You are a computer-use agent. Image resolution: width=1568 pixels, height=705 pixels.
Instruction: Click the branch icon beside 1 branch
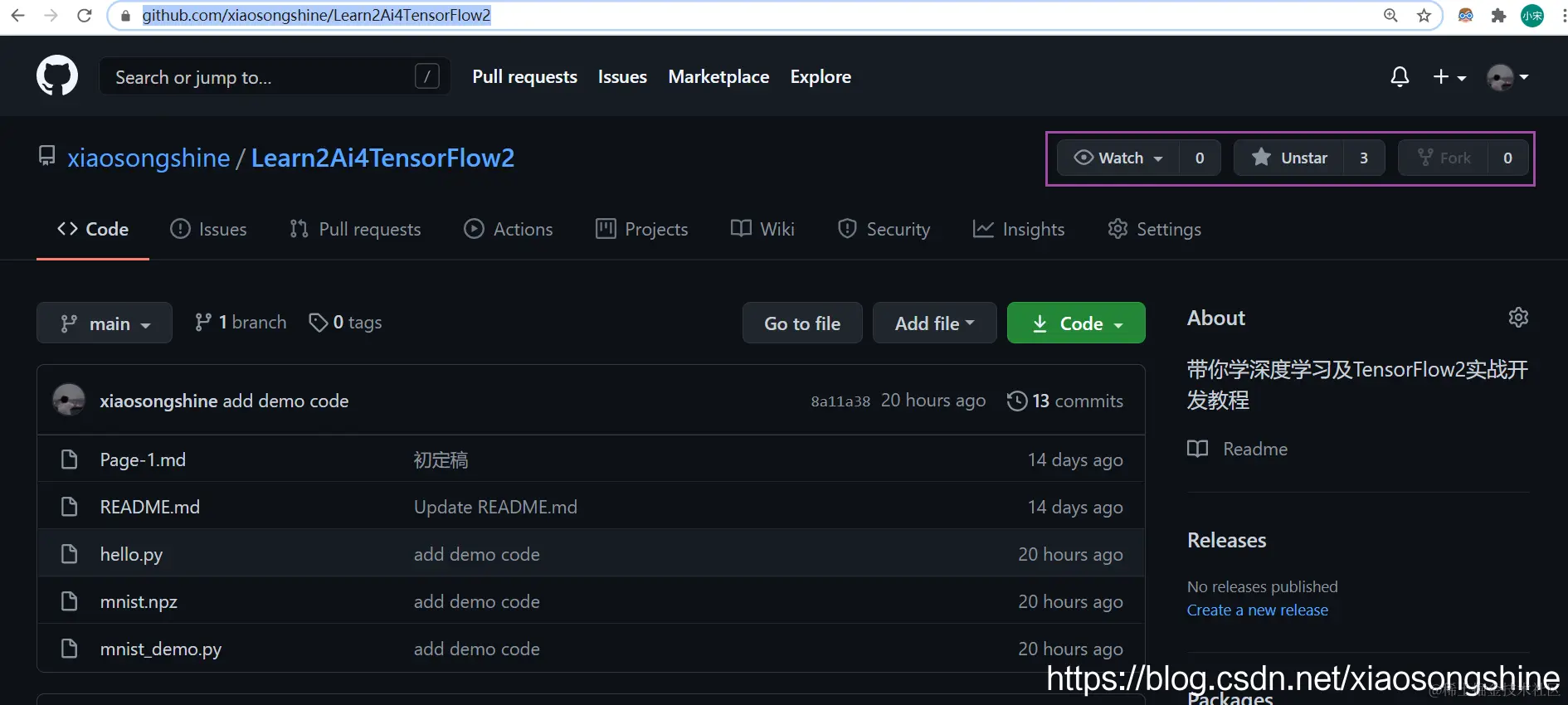point(202,322)
